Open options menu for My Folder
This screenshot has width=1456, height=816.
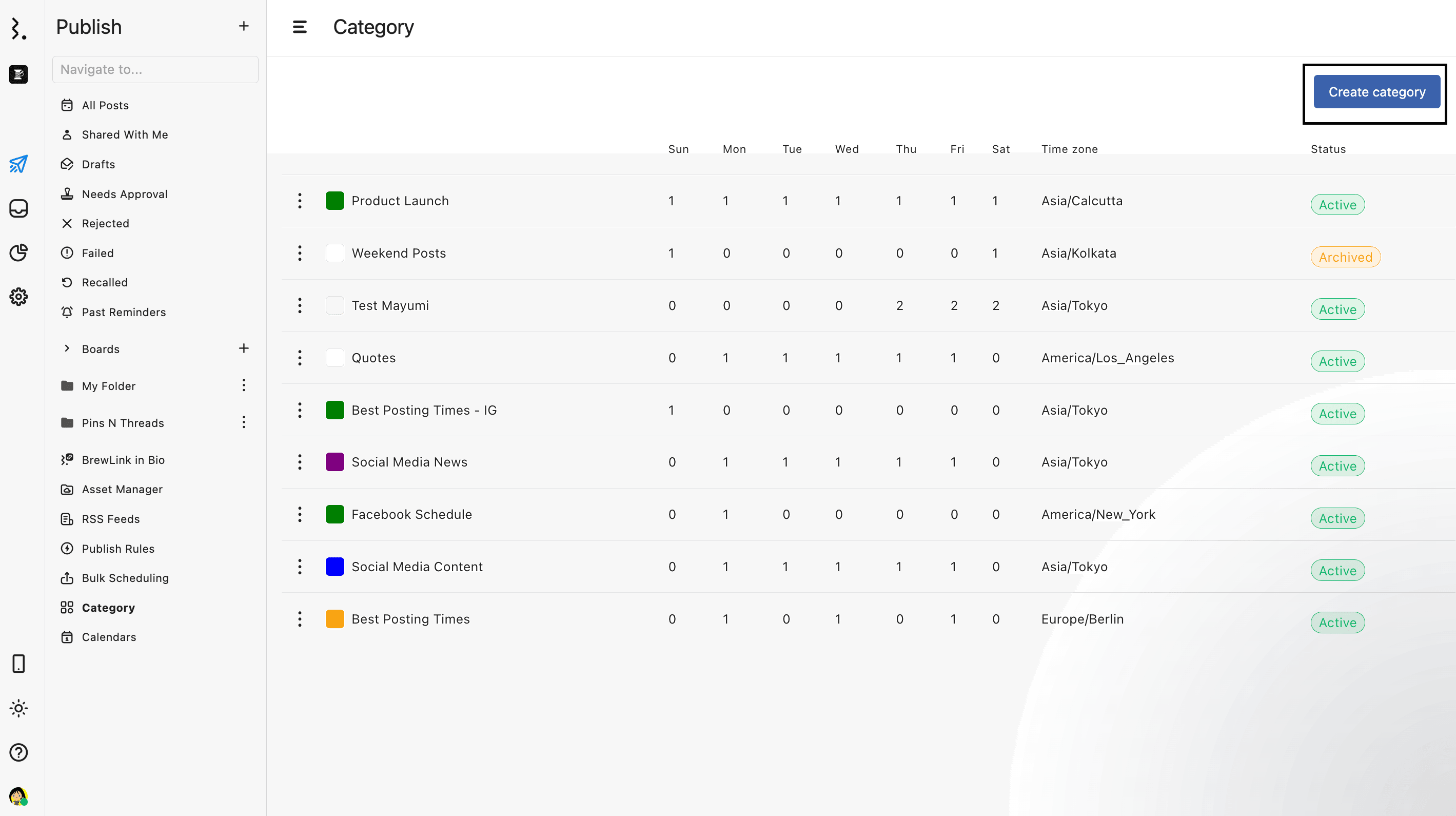point(244,385)
